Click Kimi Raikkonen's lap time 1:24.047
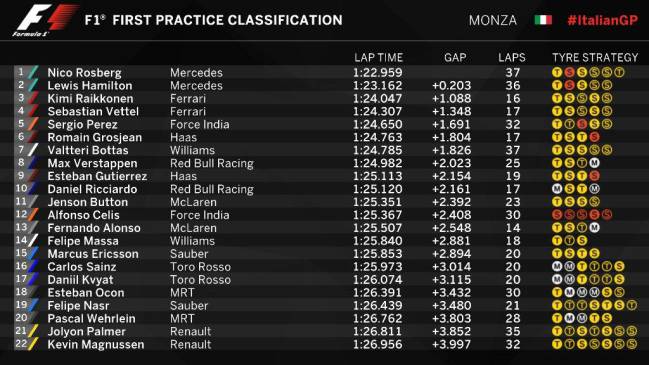Viewport: 649px width, 365px height. coord(377,98)
